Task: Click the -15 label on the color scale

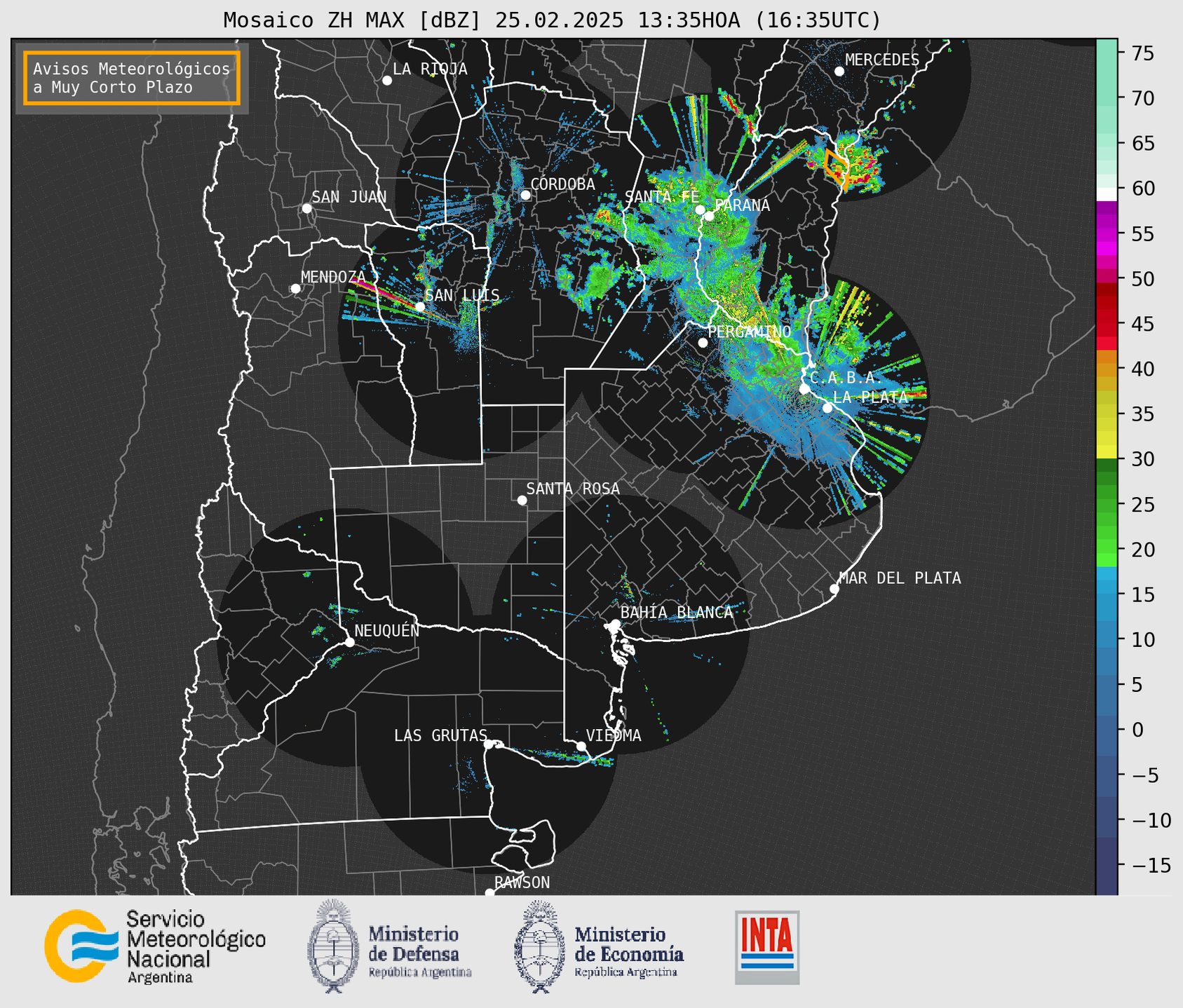Action: pos(1151,866)
